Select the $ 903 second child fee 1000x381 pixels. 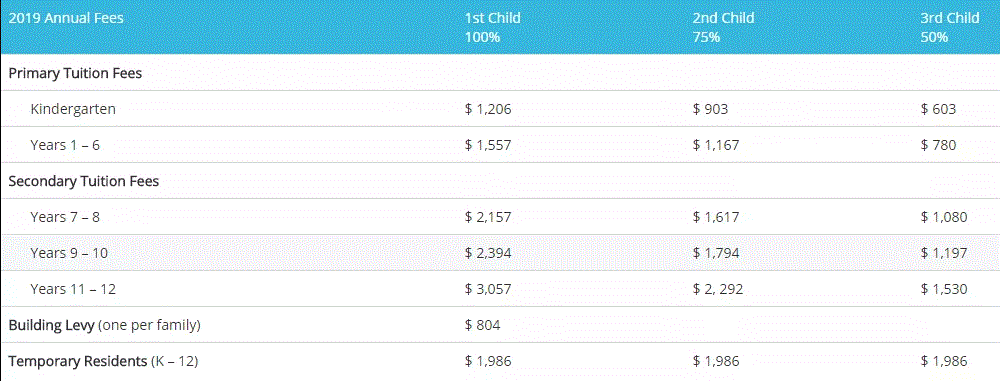click(x=710, y=109)
